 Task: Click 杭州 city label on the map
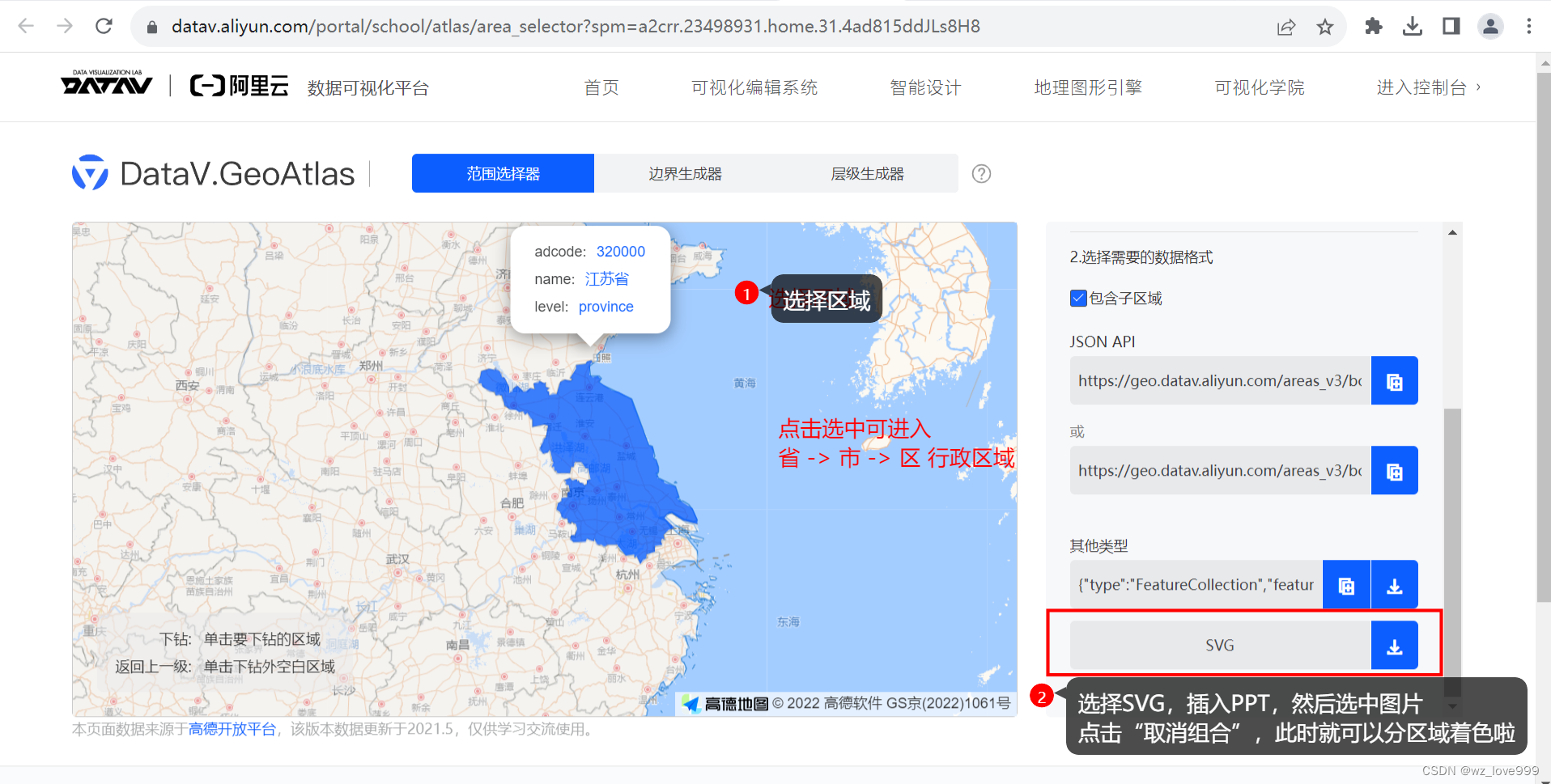[627, 574]
